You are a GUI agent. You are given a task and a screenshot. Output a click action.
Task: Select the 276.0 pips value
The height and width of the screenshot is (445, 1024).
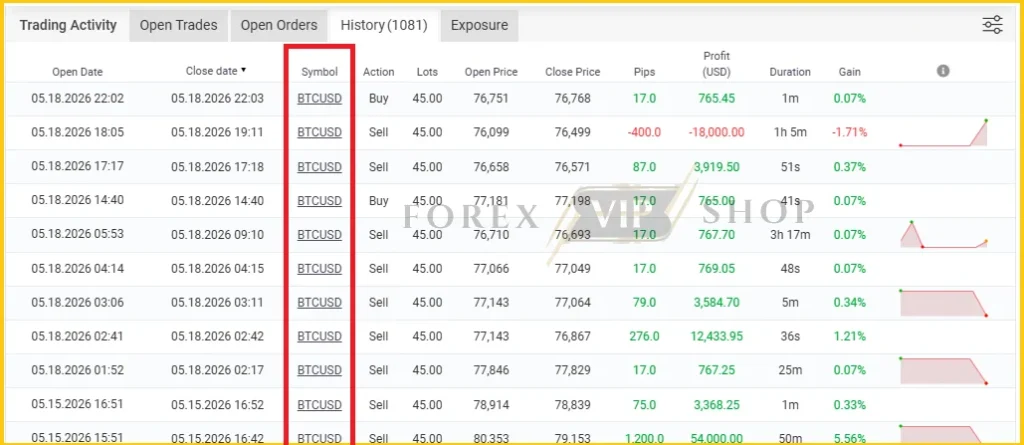644,337
